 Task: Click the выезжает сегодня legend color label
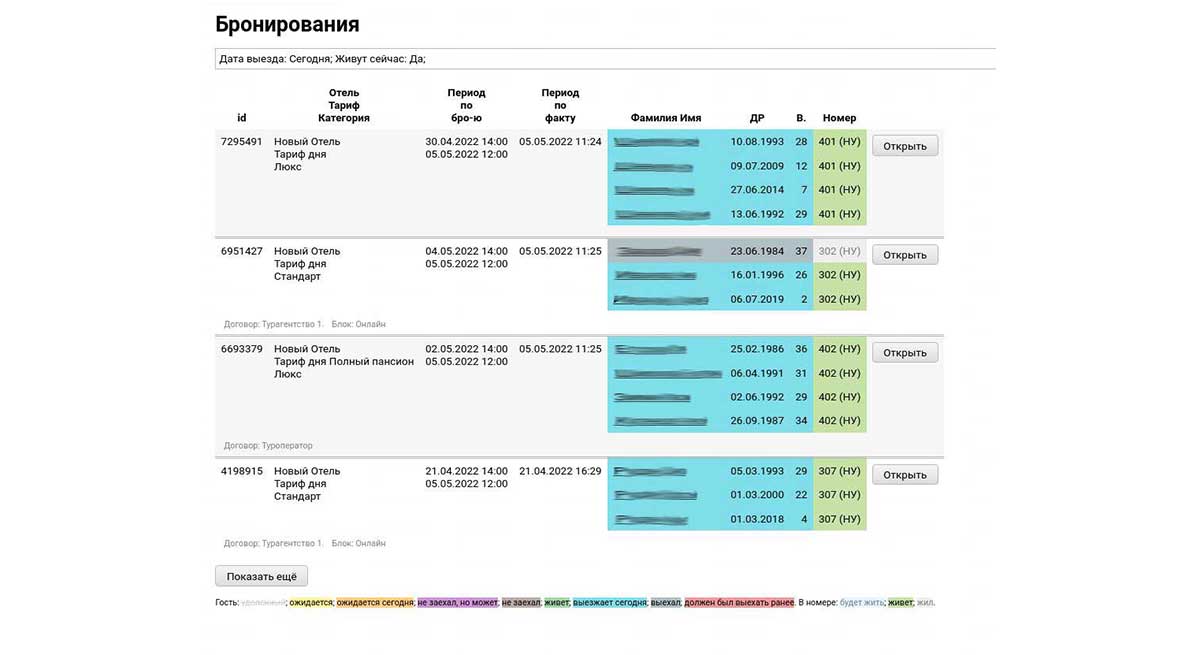click(609, 603)
